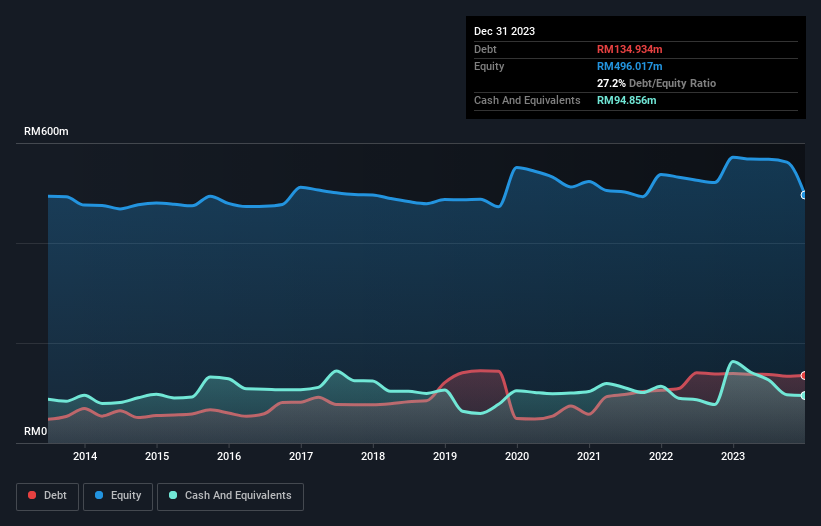Click the RM0 y-axis label
The height and width of the screenshot is (526, 821).
36,431
